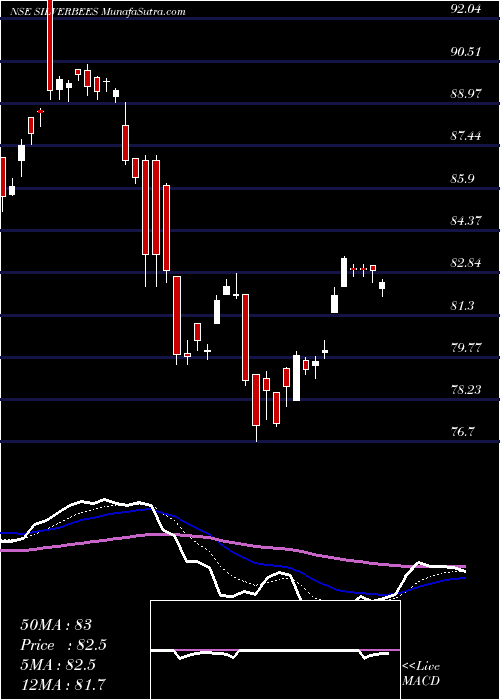Click the 50MA : 83 readout
Image resolution: width=500 pixels, height=700 pixels.
[x=56, y=625]
